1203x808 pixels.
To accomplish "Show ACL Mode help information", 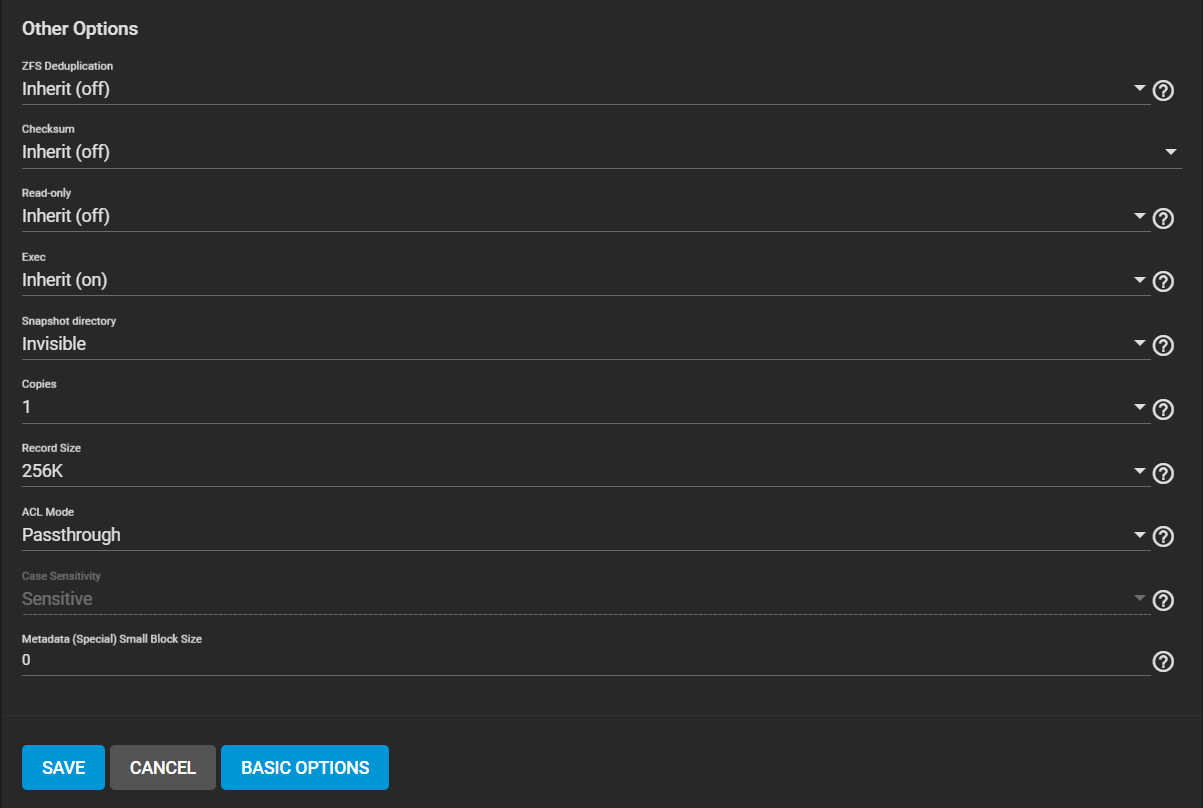I will pos(1163,537).
